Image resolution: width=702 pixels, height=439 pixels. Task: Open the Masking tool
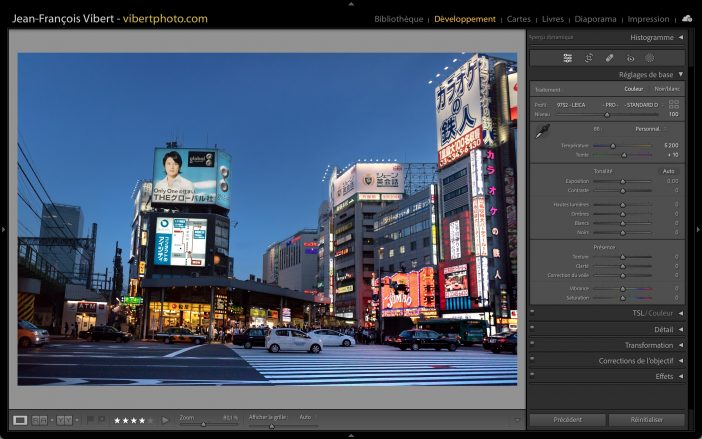tap(649, 58)
